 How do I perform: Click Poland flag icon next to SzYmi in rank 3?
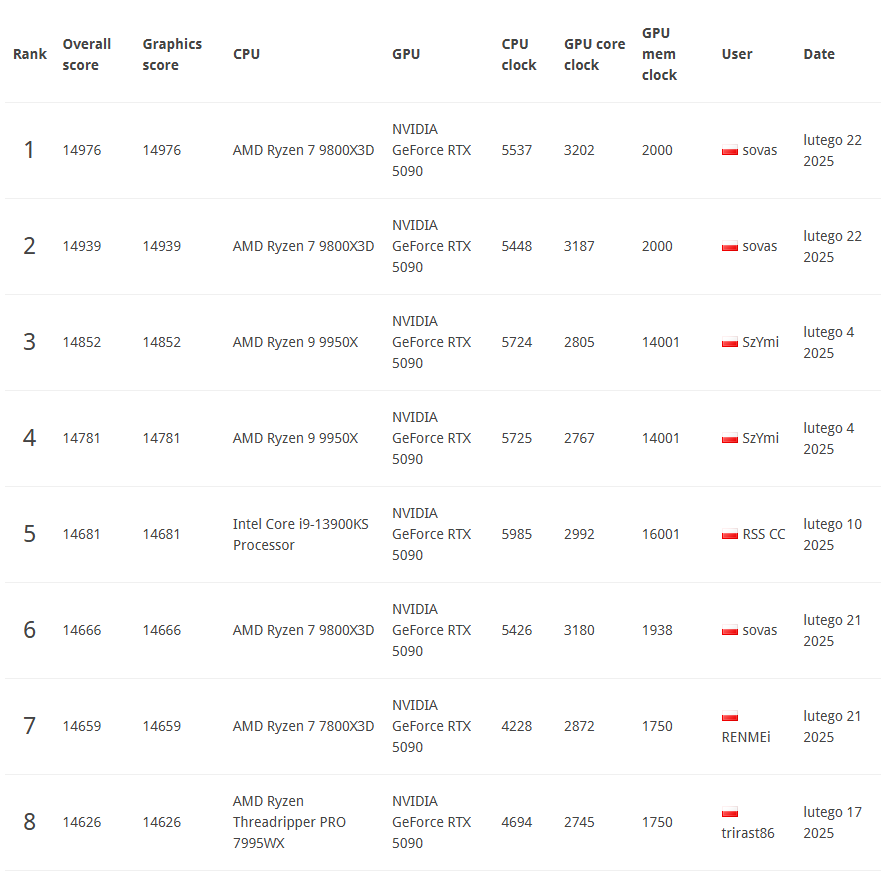pos(729,343)
